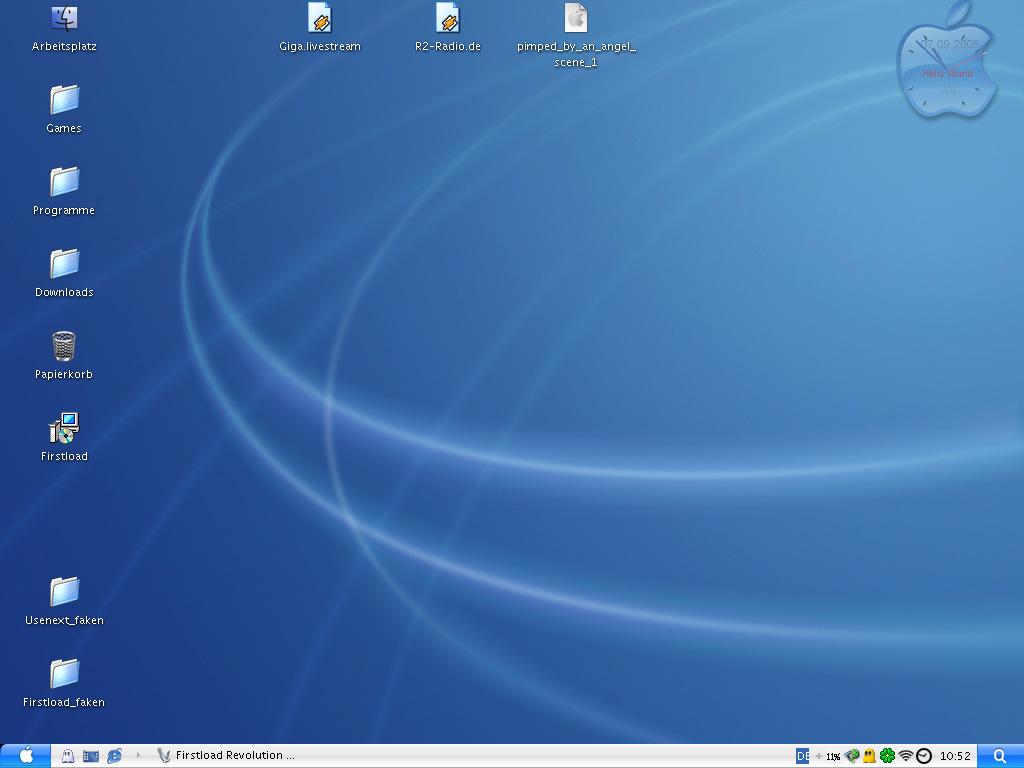
Task: Select the Usenext_faken folder
Action: pyautogui.click(x=64, y=601)
